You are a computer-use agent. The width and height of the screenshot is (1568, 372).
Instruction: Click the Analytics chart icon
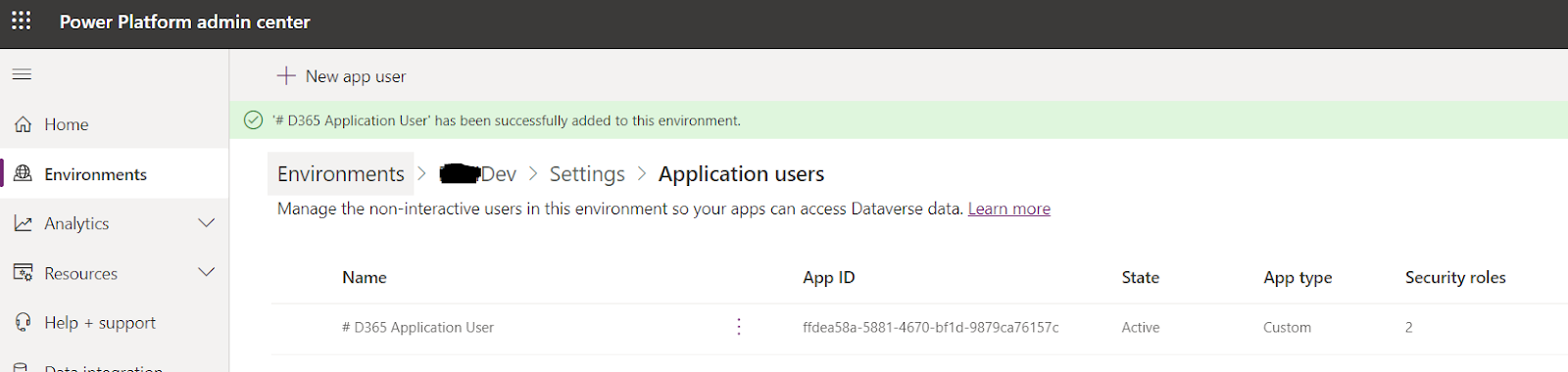pos(24,223)
